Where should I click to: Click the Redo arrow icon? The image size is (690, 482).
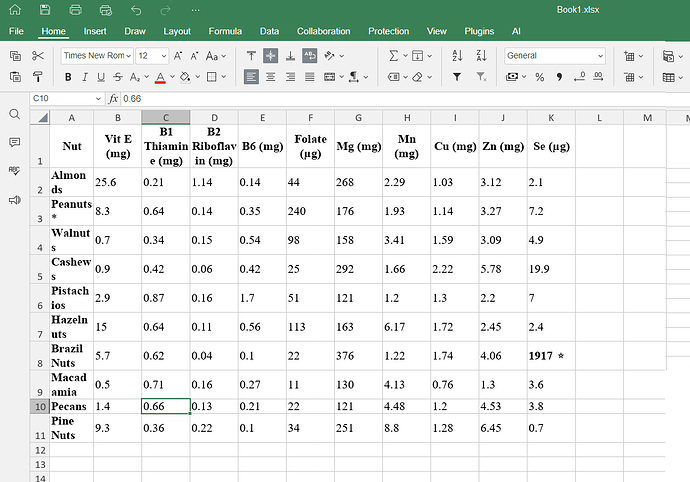tap(165, 10)
